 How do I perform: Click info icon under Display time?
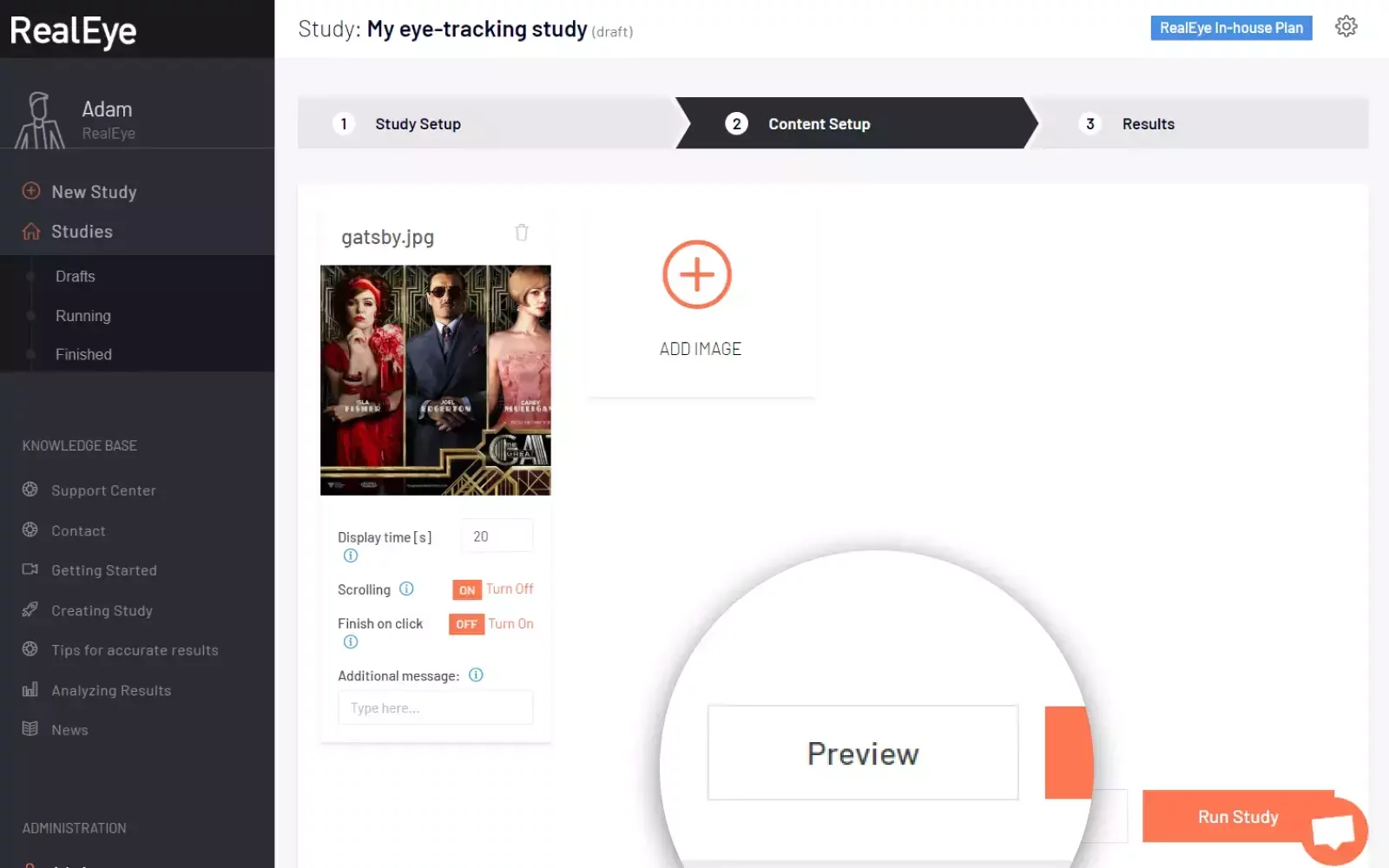[x=351, y=556]
